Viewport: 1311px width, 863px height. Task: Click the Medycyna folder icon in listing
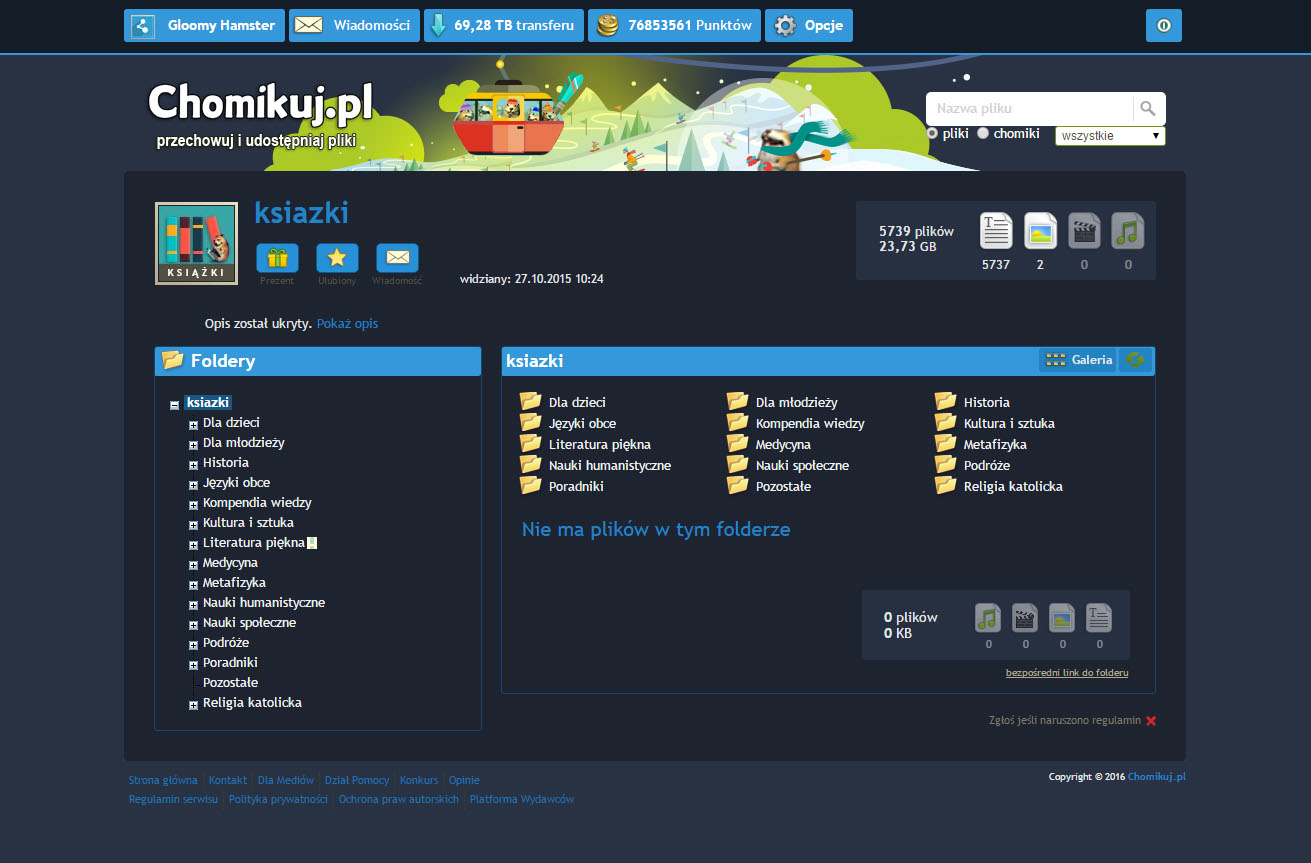click(x=737, y=443)
